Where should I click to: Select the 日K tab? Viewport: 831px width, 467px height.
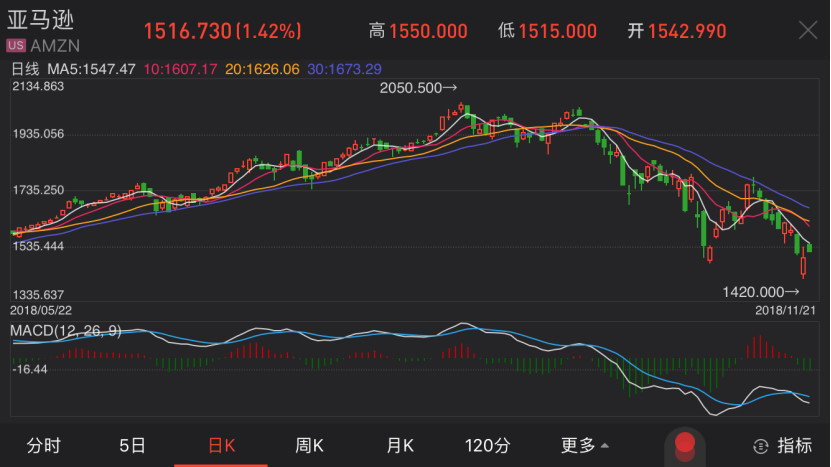coord(221,446)
